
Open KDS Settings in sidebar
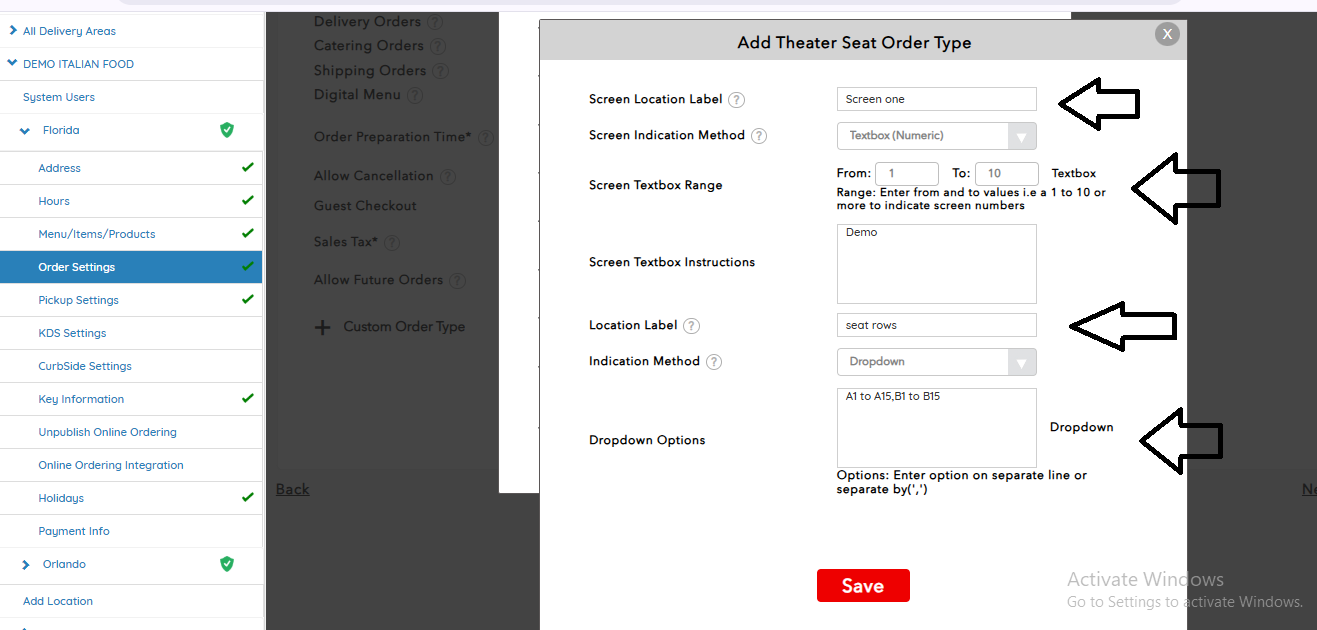click(72, 333)
